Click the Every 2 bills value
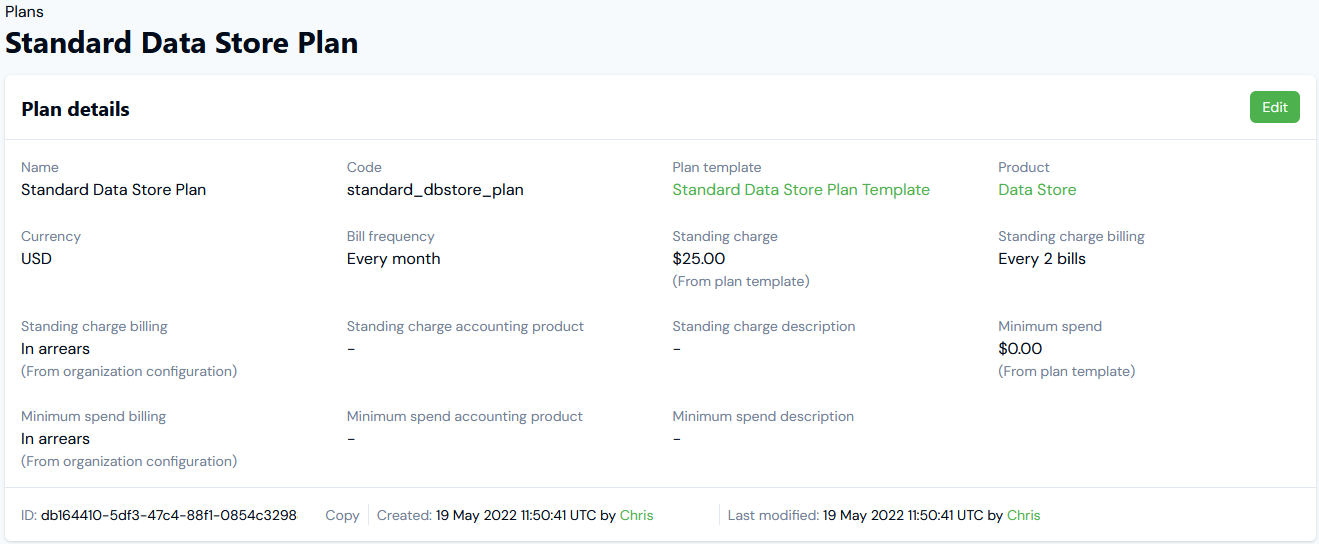 coord(1042,259)
